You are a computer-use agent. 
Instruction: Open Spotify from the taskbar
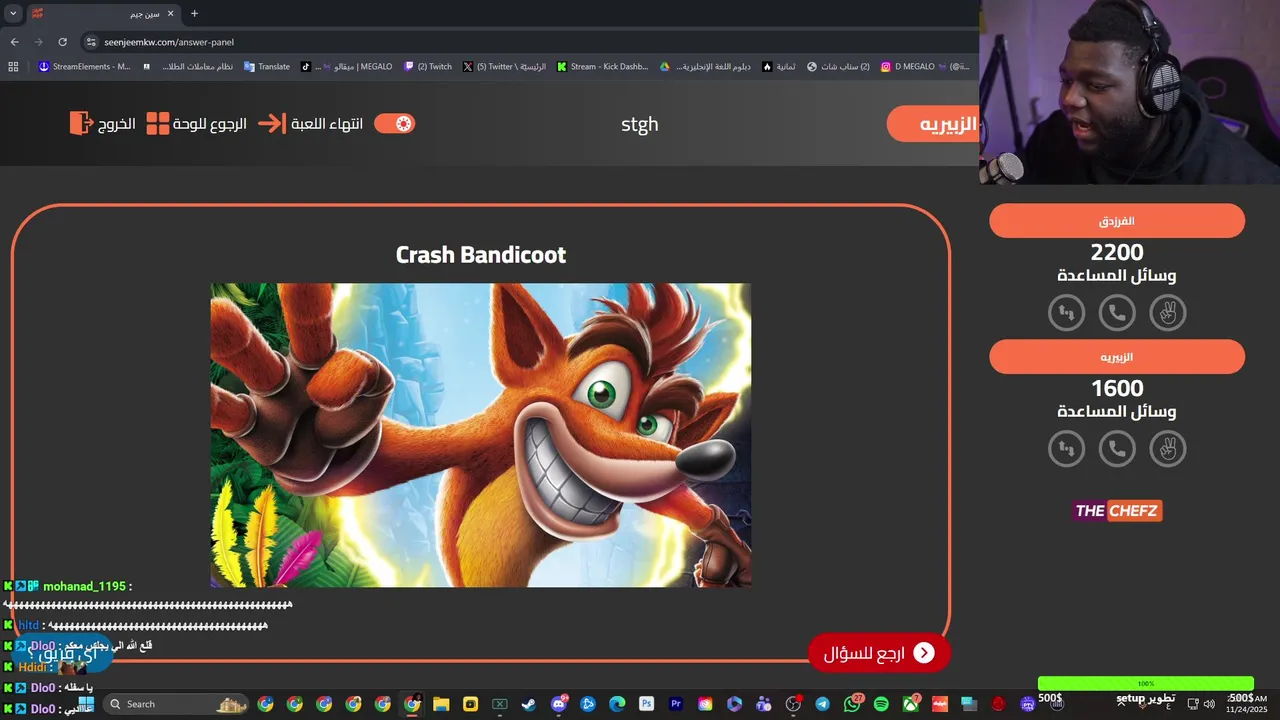(881, 704)
